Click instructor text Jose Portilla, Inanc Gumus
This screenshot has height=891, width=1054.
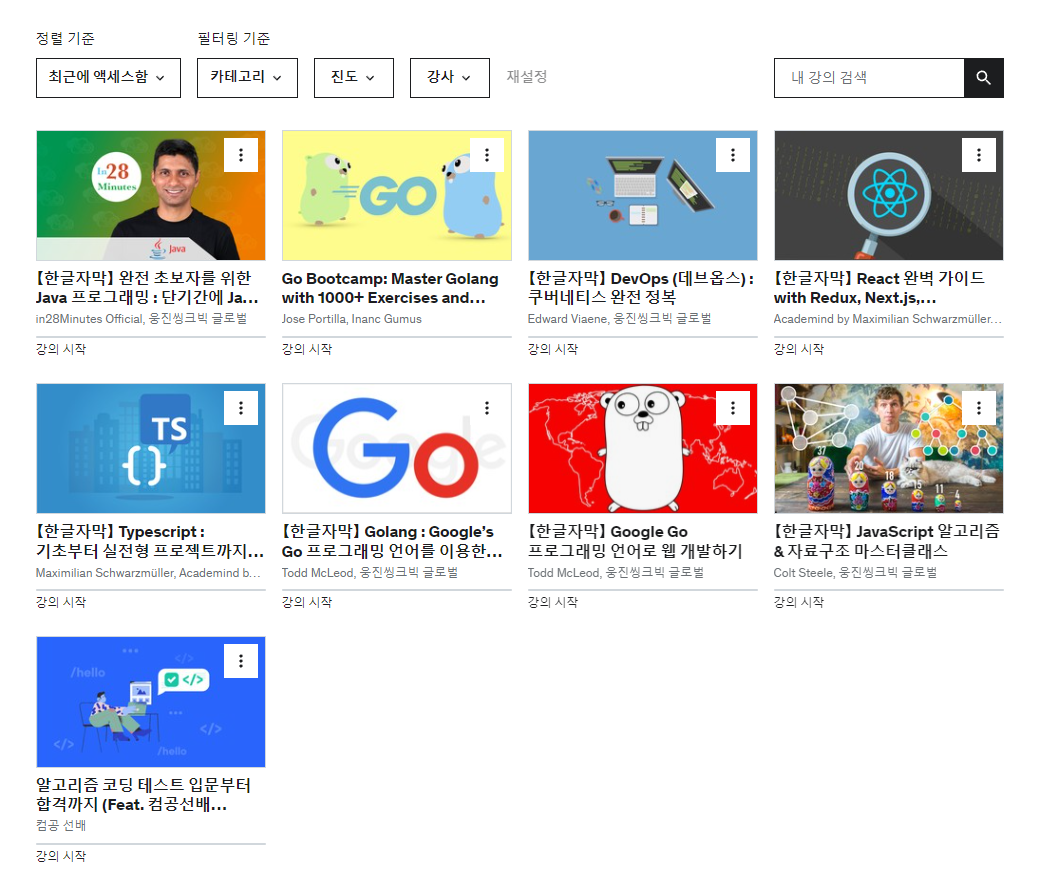click(352, 319)
